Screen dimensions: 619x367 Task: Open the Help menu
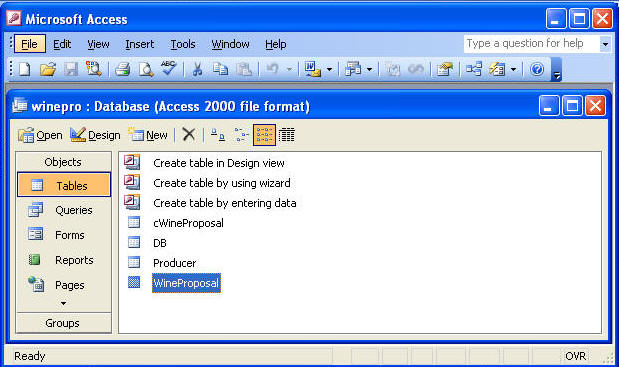[276, 44]
